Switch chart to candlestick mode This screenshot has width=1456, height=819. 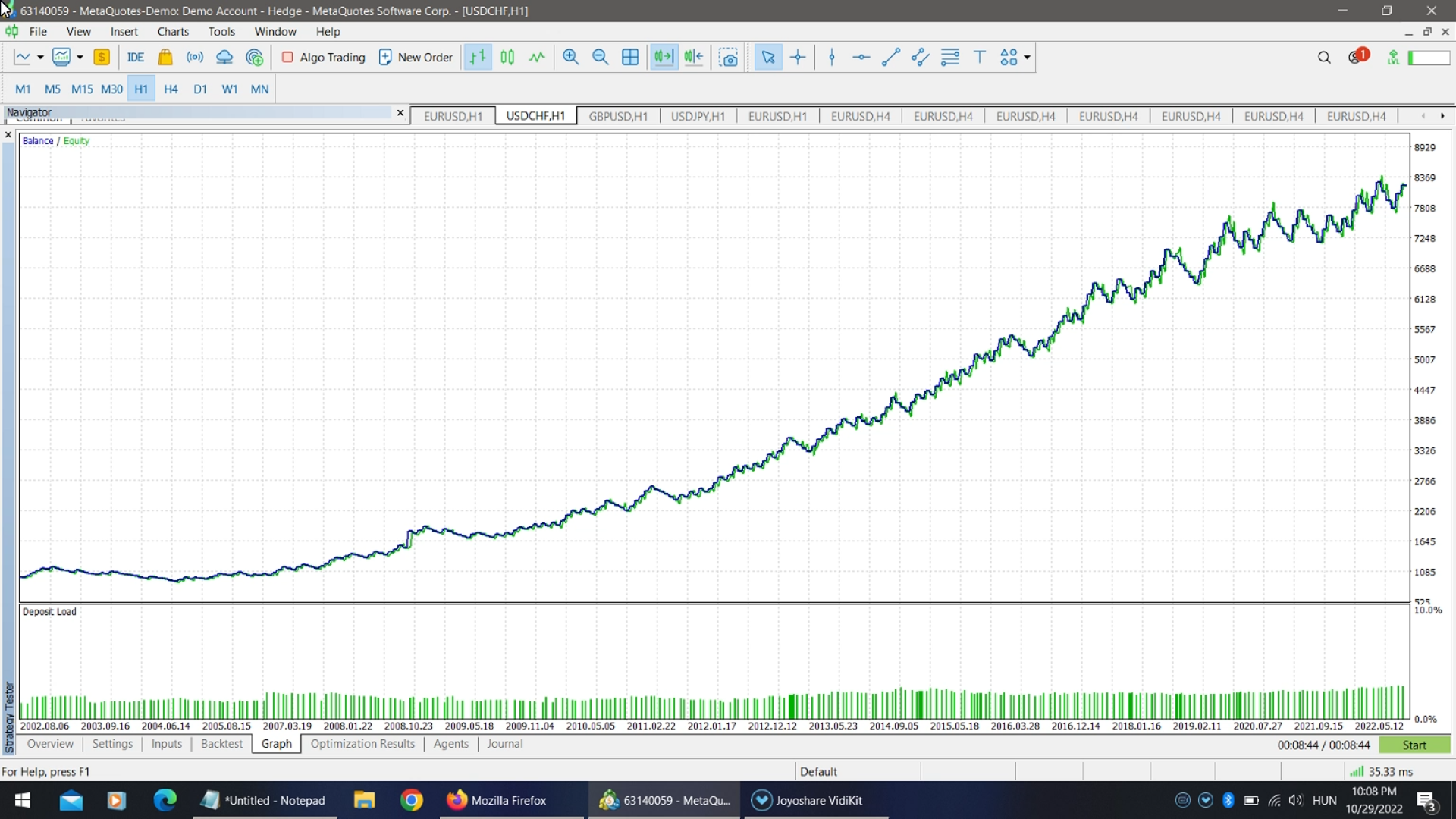(x=507, y=57)
